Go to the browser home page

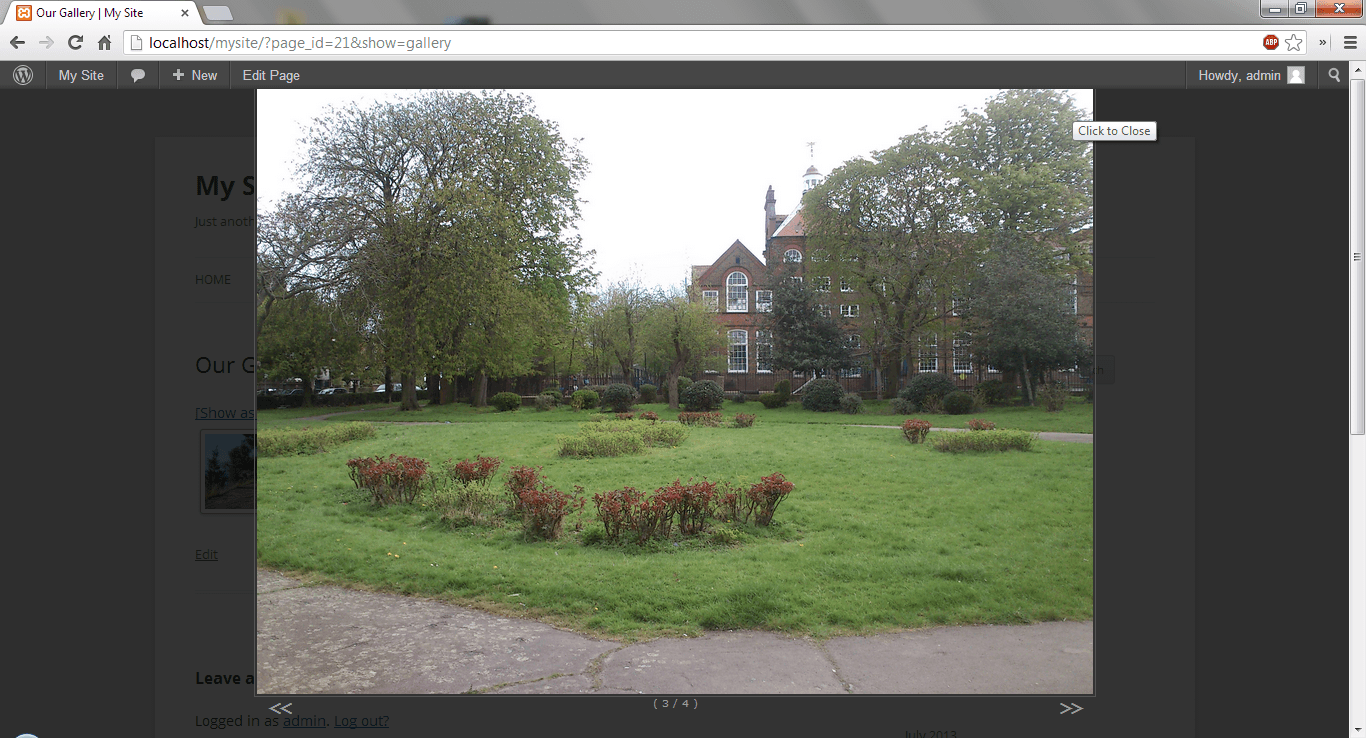click(104, 43)
